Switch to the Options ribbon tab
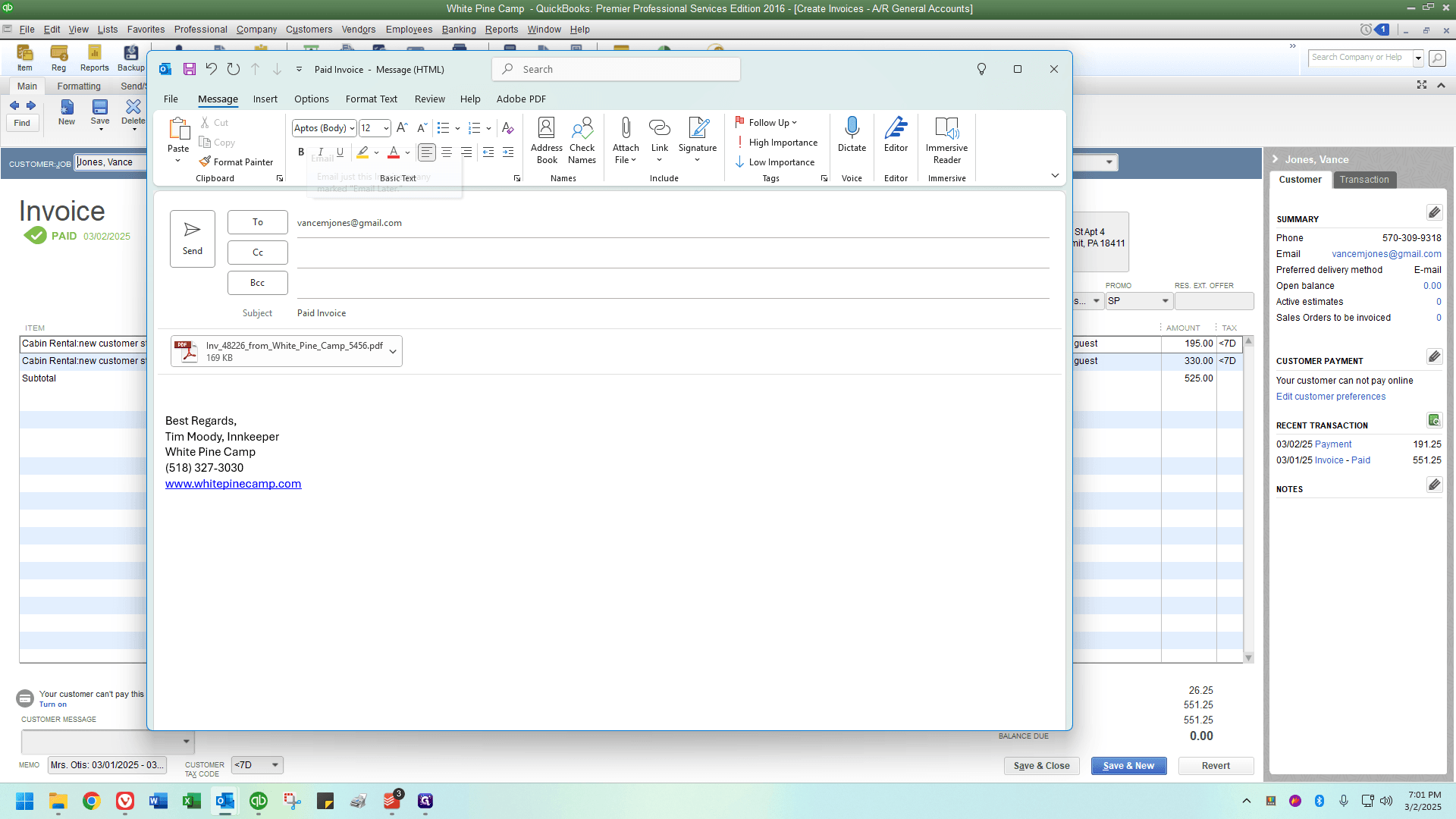 312,99
